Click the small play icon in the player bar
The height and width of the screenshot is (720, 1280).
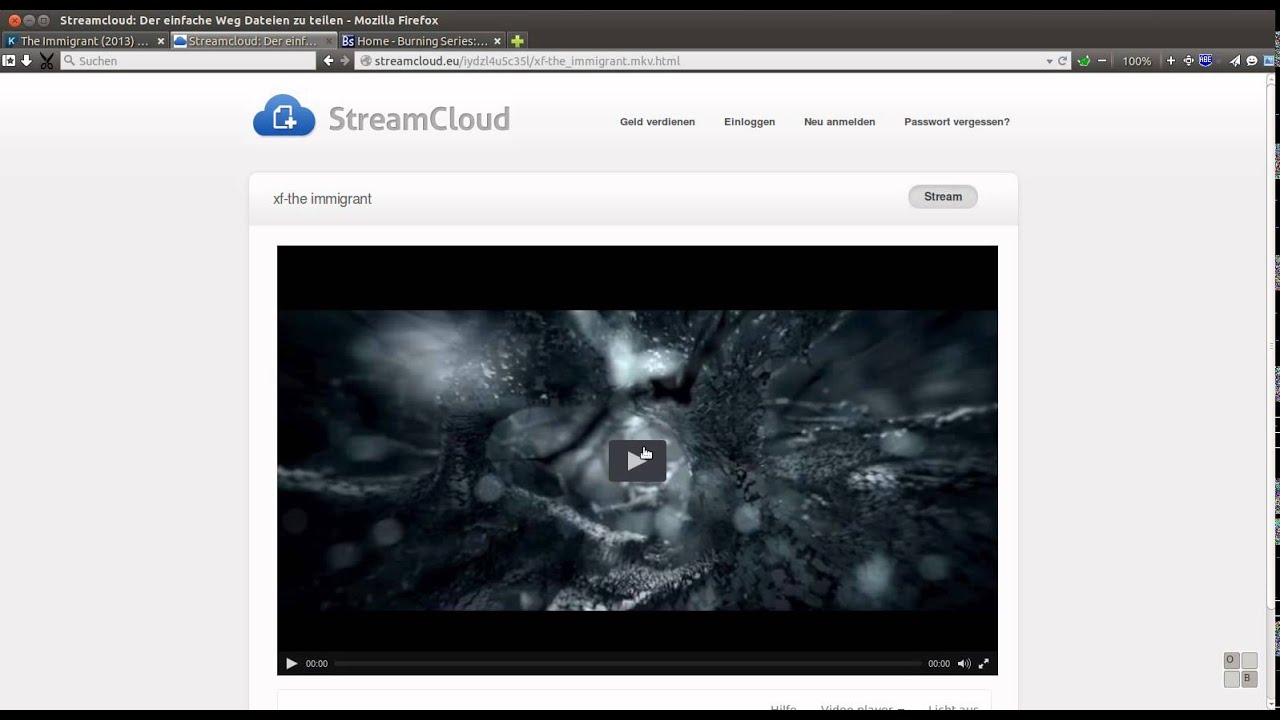(x=291, y=663)
